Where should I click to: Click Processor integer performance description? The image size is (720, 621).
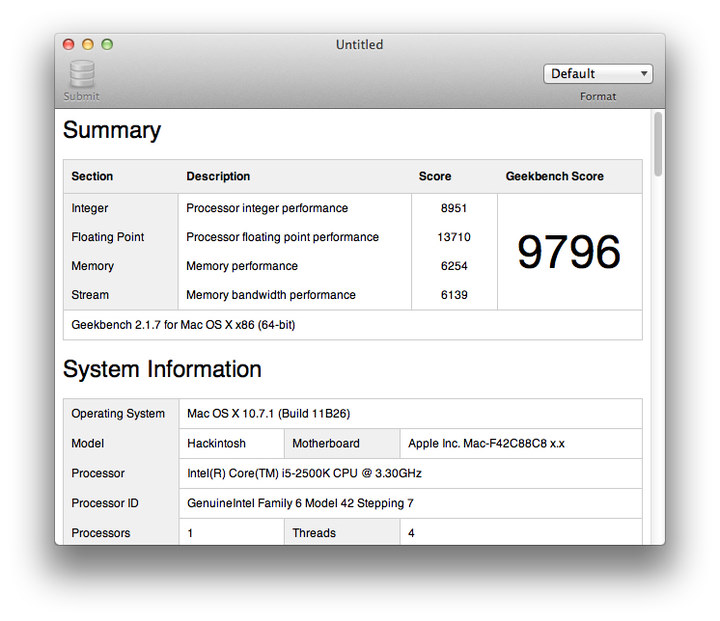pyautogui.click(x=267, y=208)
